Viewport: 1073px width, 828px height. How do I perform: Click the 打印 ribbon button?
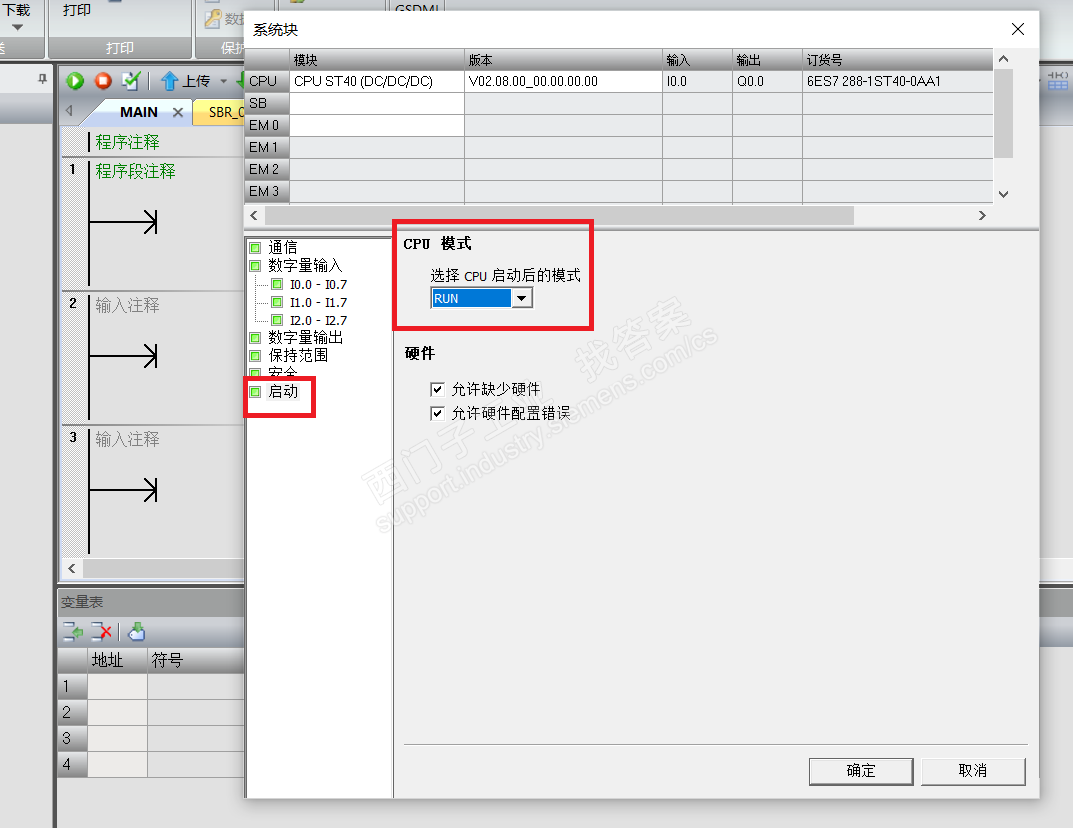pos(77,10)
